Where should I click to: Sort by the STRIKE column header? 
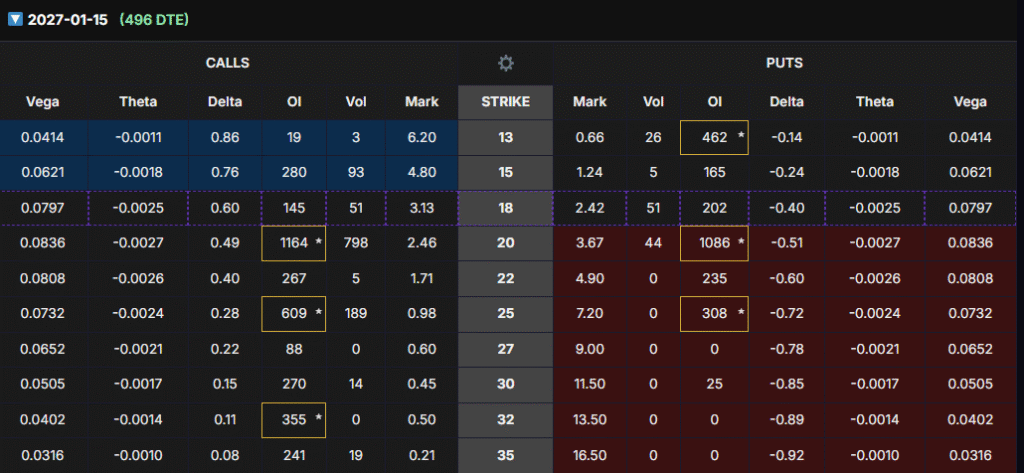point(505,101)
